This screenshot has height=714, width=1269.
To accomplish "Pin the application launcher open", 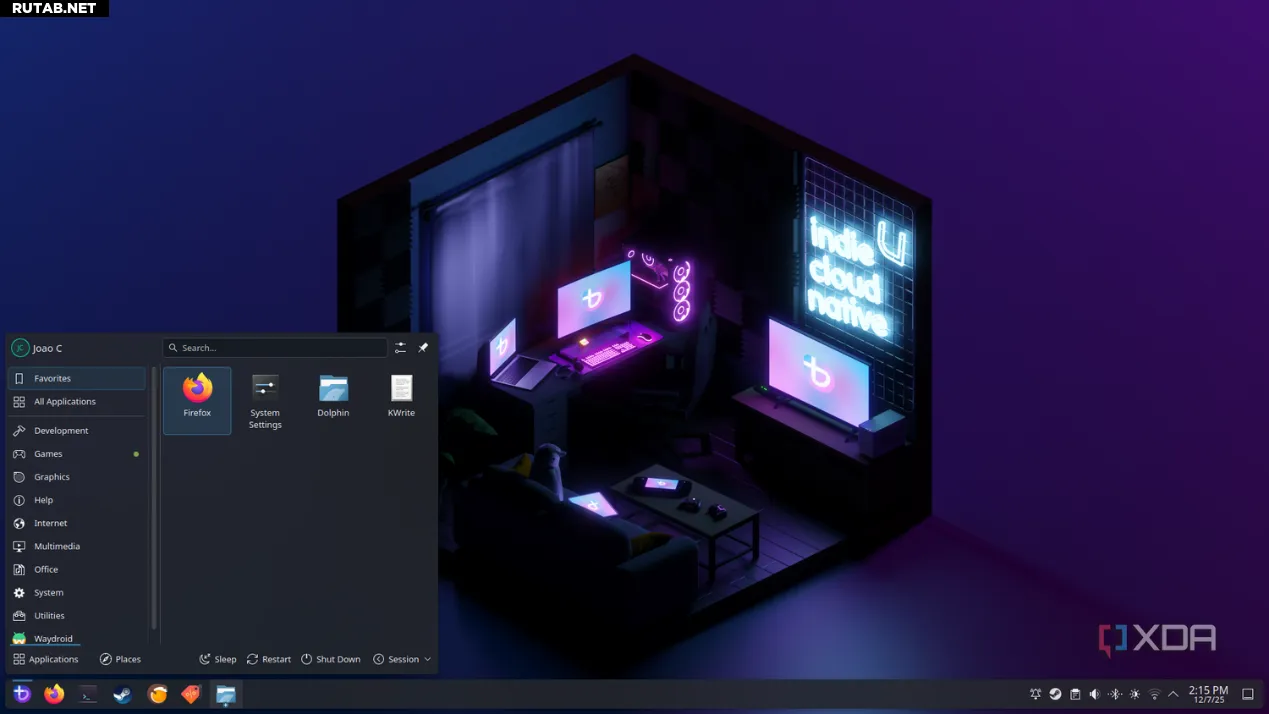I will point(423,348).
